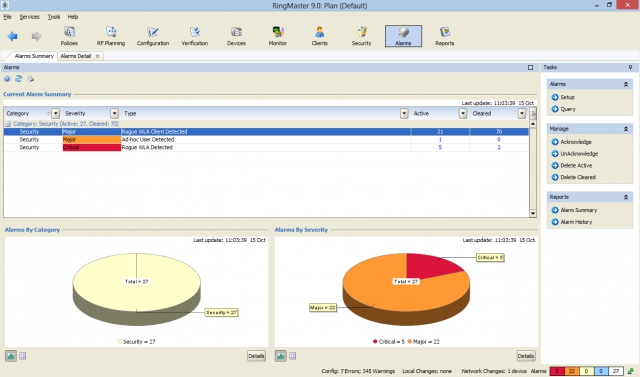Viewport: 640px width, 377px height.
Task: Open the Security toolbar icon
Action: click(361, 36)
